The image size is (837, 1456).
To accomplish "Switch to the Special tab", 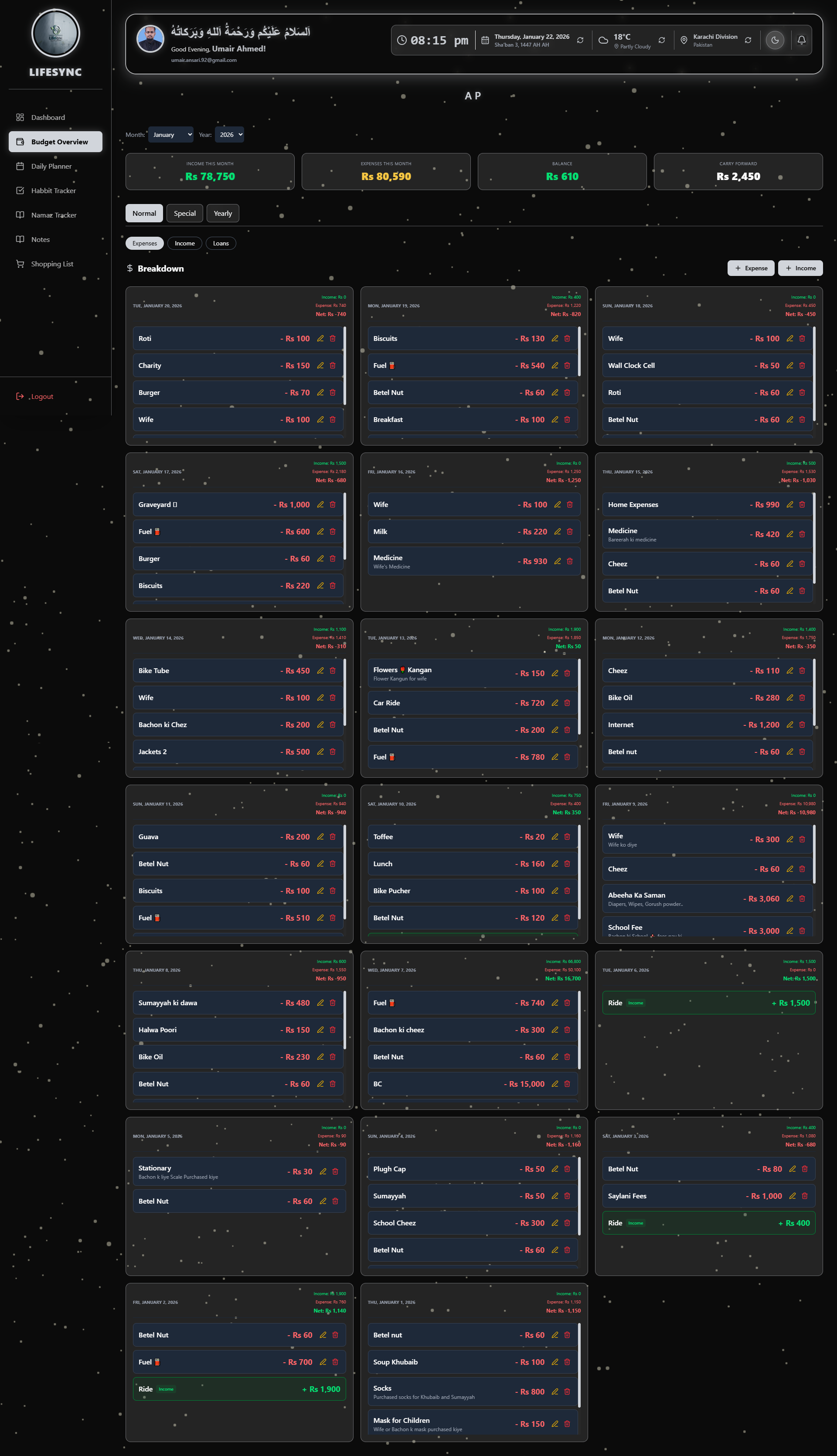I will tap(184, 213).
